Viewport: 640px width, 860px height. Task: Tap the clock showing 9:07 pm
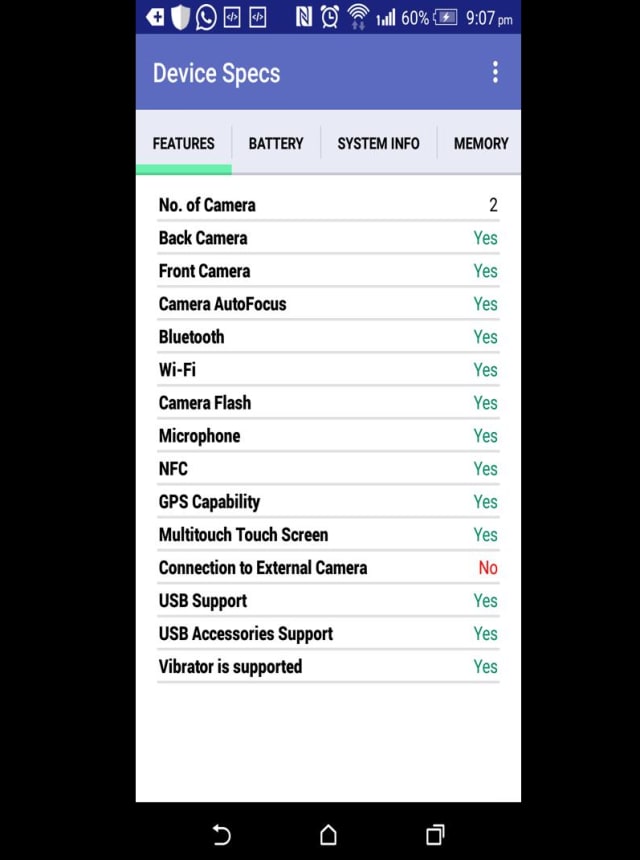coord(489,18)
